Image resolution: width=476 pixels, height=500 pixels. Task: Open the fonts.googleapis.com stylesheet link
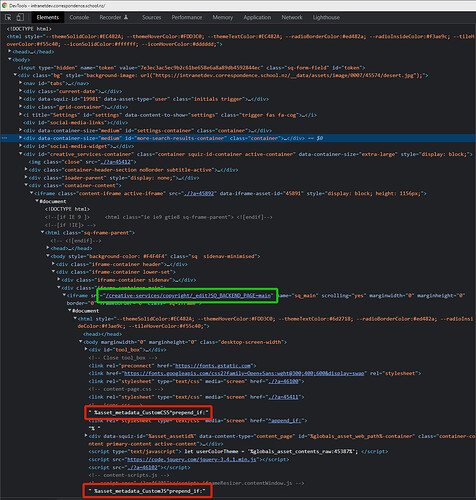point(243,373)
